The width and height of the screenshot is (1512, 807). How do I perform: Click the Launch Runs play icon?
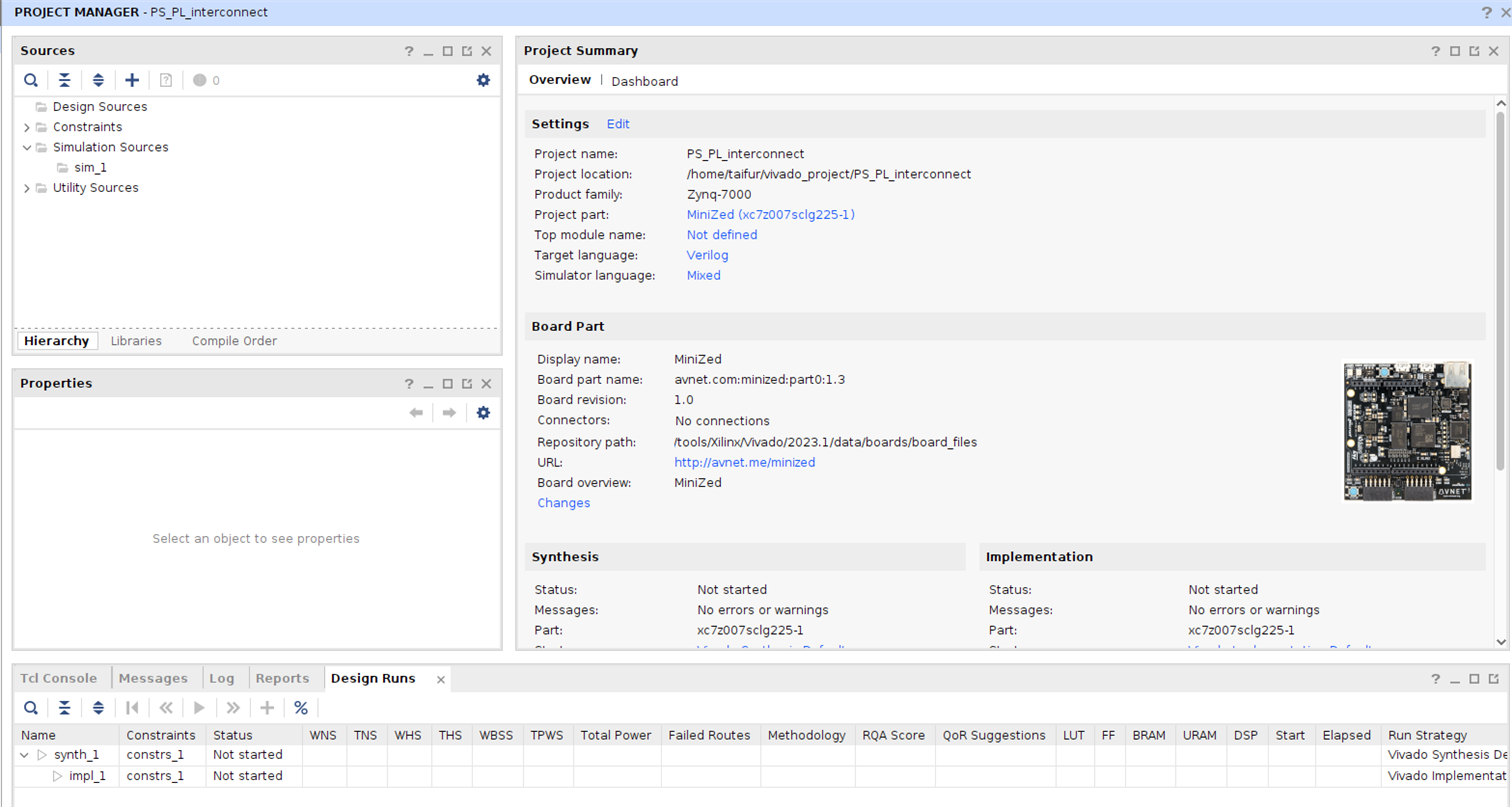pos(199,708)
